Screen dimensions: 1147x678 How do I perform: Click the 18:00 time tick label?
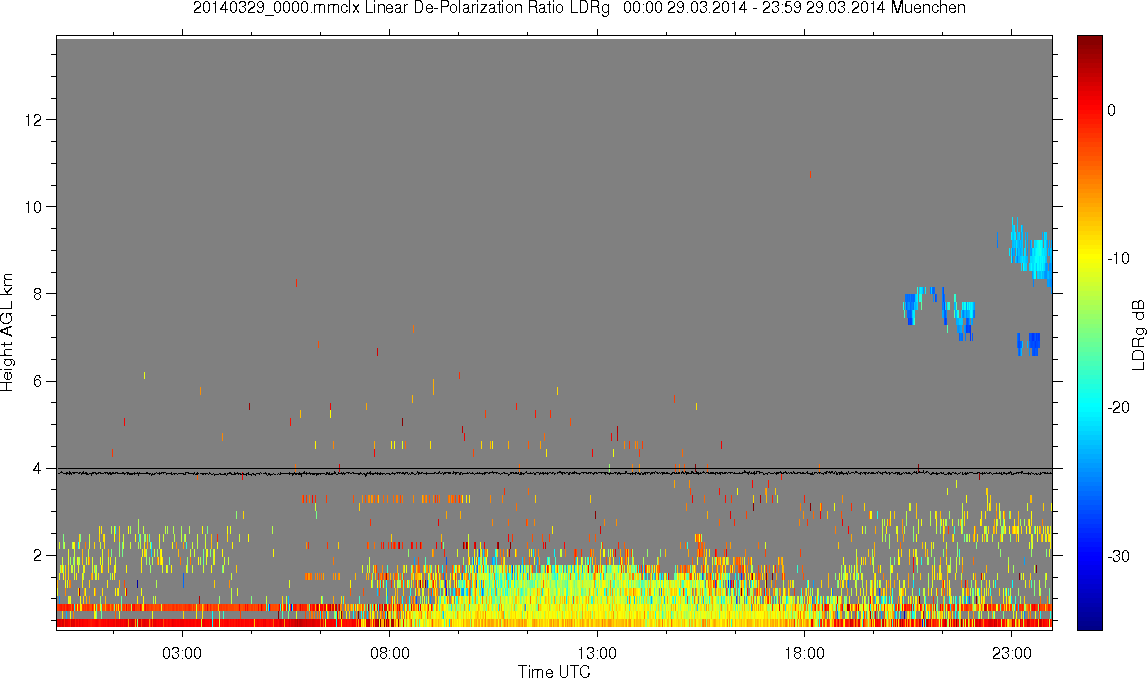click(x=805, y=653)
